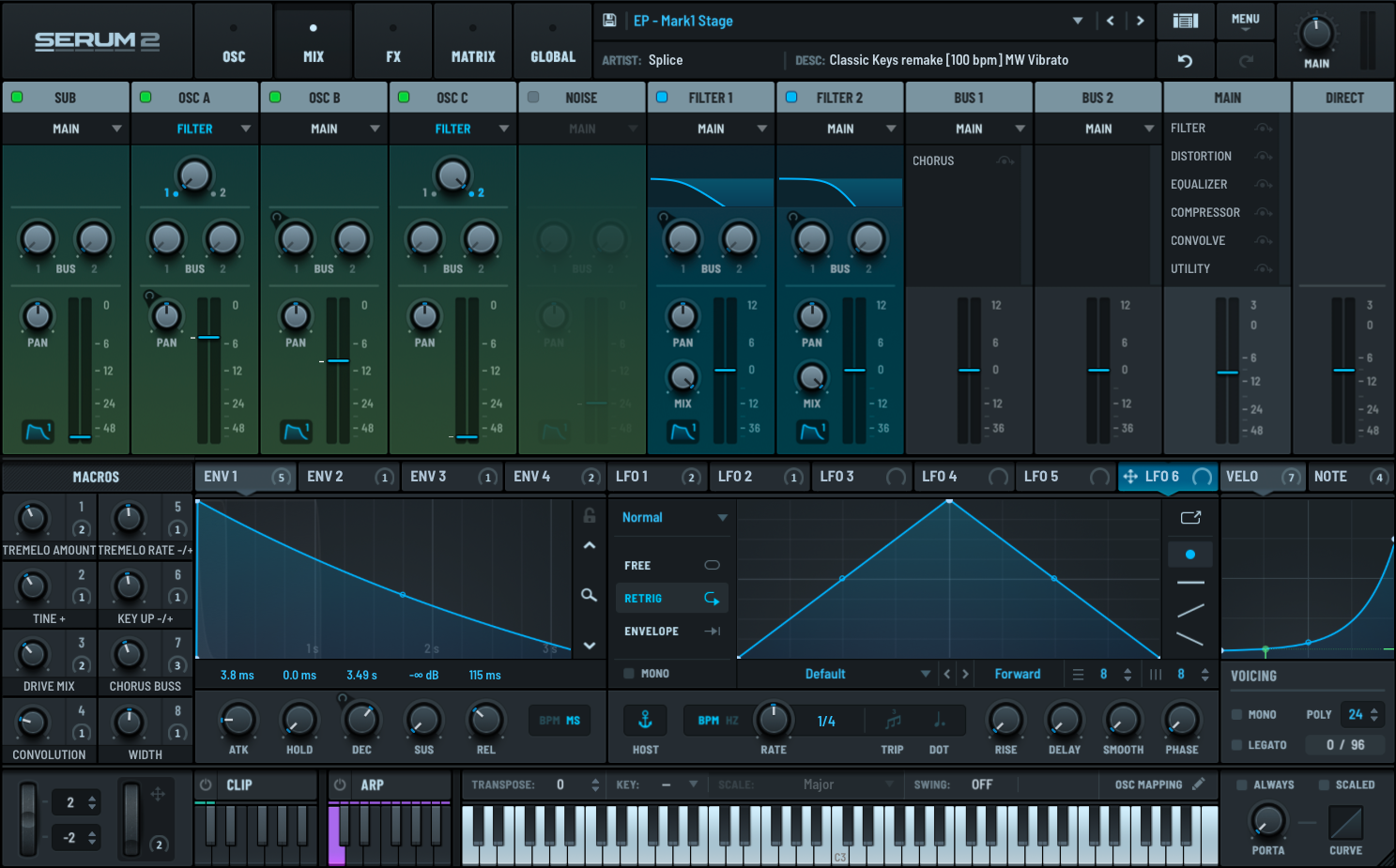Image resolution: width=1396 pixels, height=868 pixels.
Task: Click the LFO shape export icon
Action: (x=1190, y=518)
